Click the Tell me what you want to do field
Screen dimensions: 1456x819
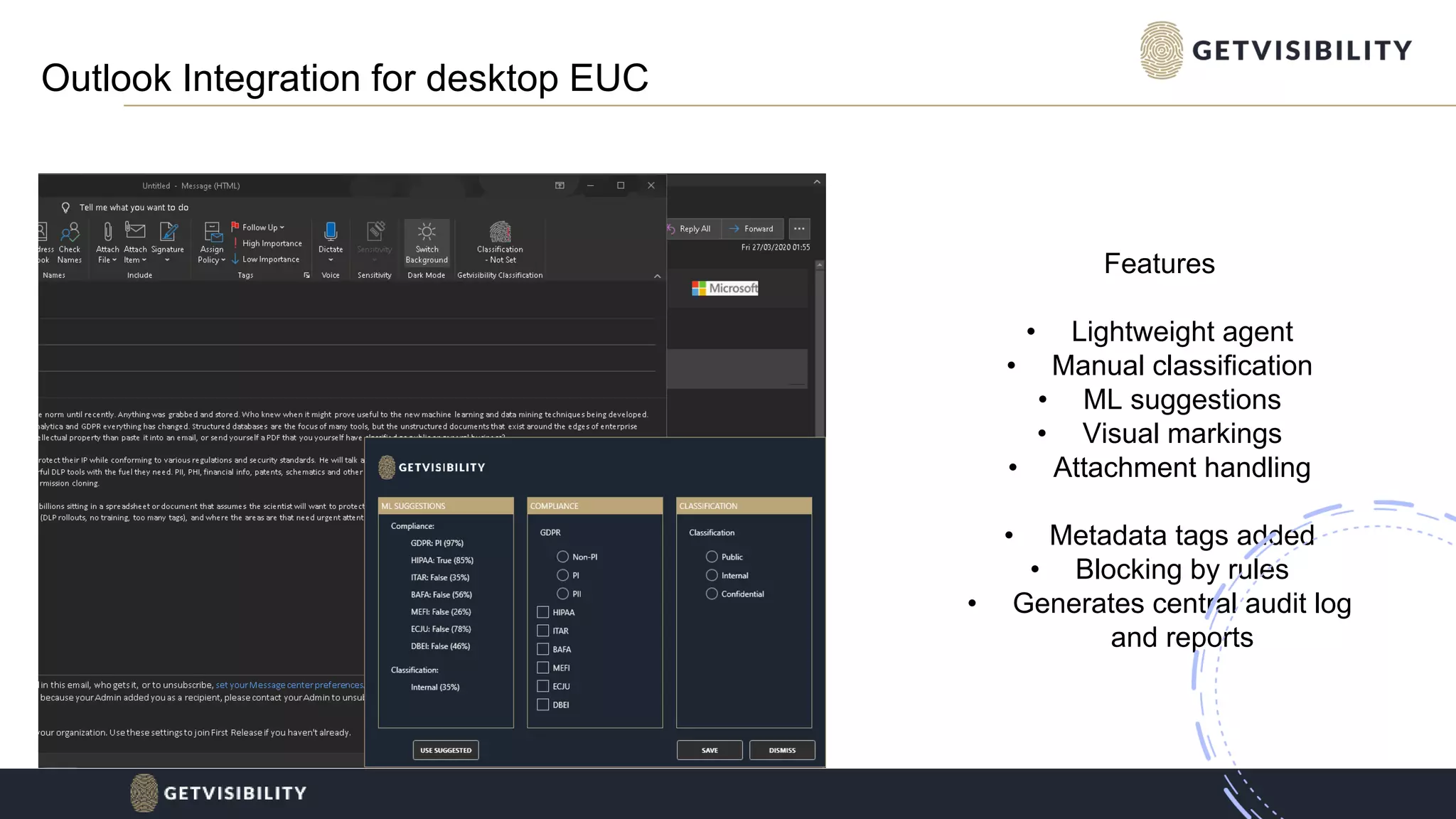[134, 208]
